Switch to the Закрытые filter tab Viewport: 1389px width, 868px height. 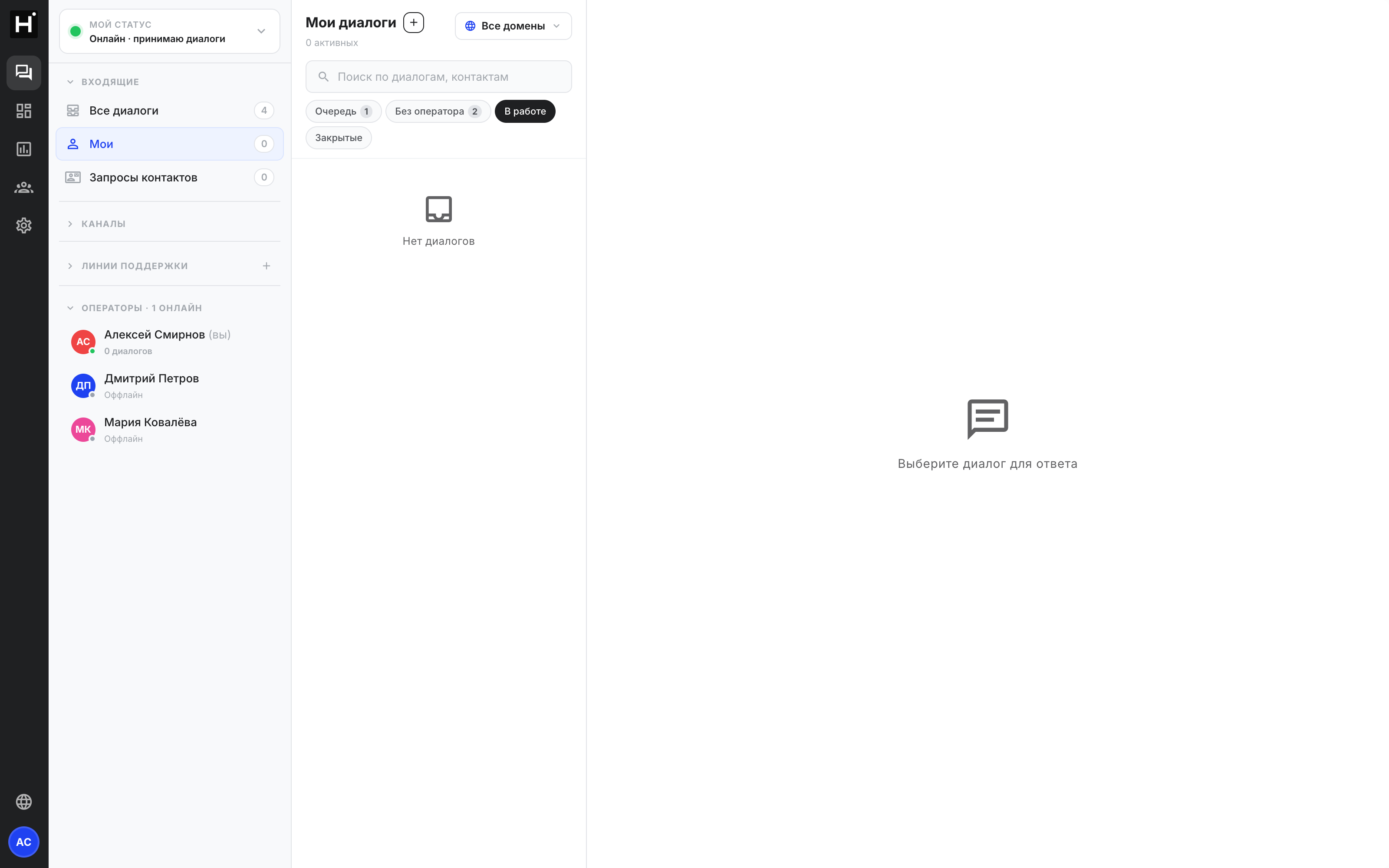click(339, 138)
